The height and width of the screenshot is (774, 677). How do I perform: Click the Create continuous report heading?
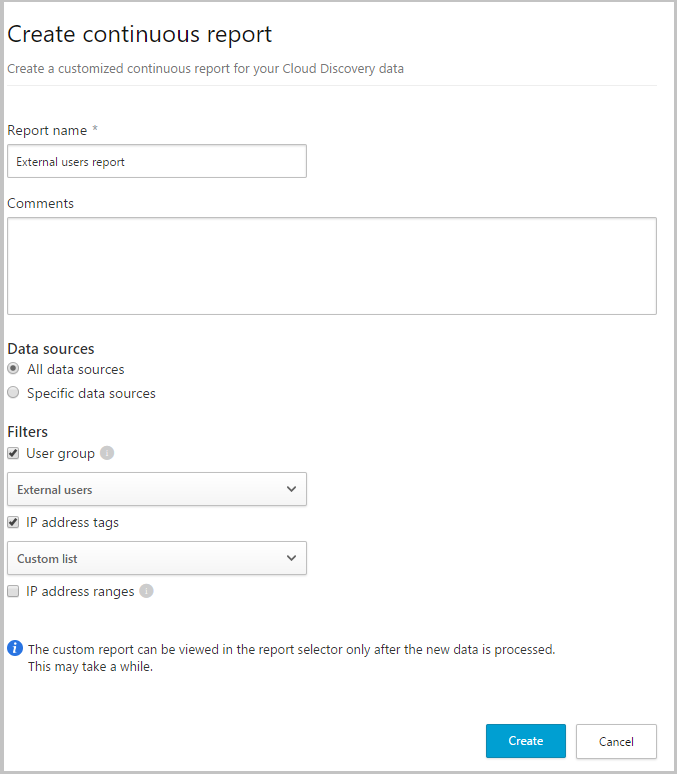[x=139, y=34]
